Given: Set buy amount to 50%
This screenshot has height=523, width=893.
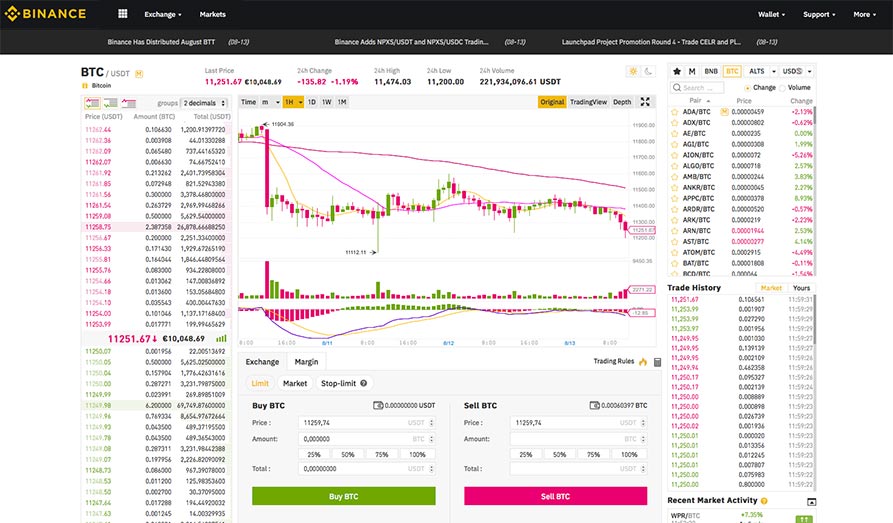Looking at the screenshot, I should point(348,455).
